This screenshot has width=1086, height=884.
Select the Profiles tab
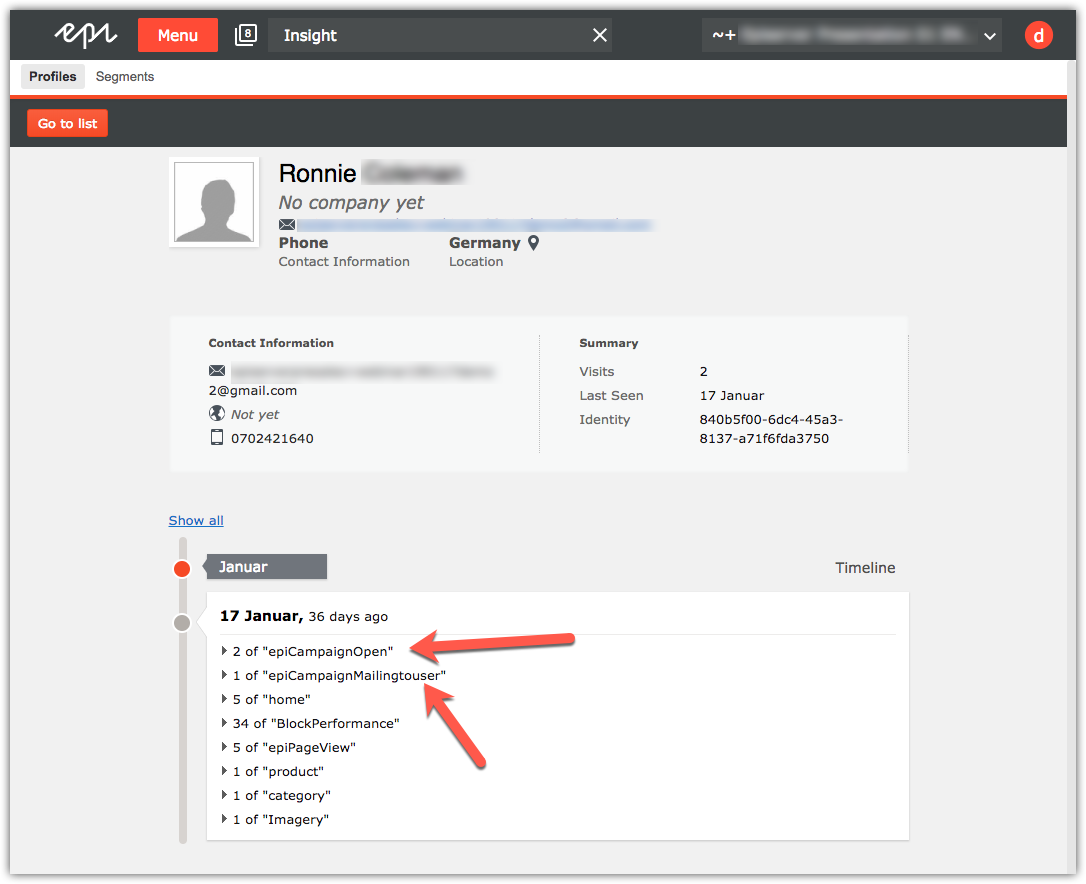pyautogui.click(x=52, y=77)
